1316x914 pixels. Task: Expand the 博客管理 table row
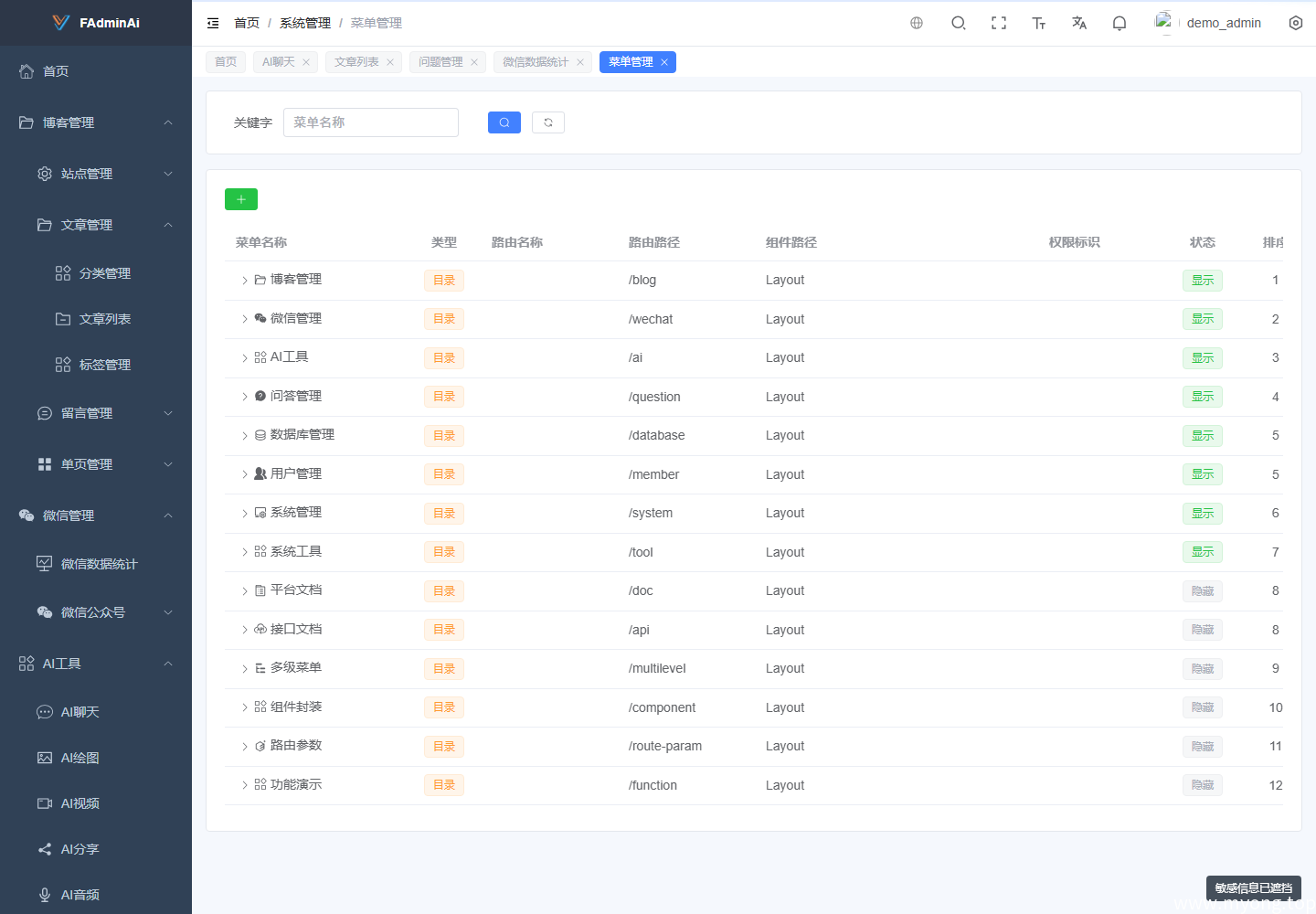[x=245, y=281]
